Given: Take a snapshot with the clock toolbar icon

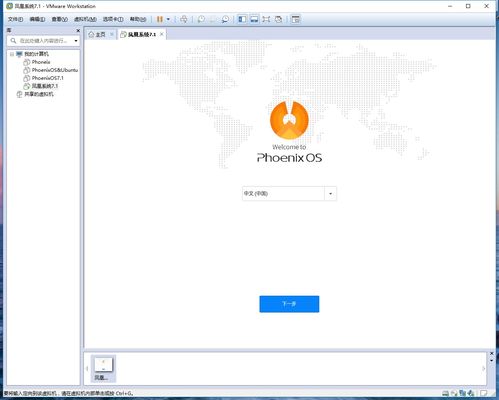Looking at the screenshot, I should point(201,19).
